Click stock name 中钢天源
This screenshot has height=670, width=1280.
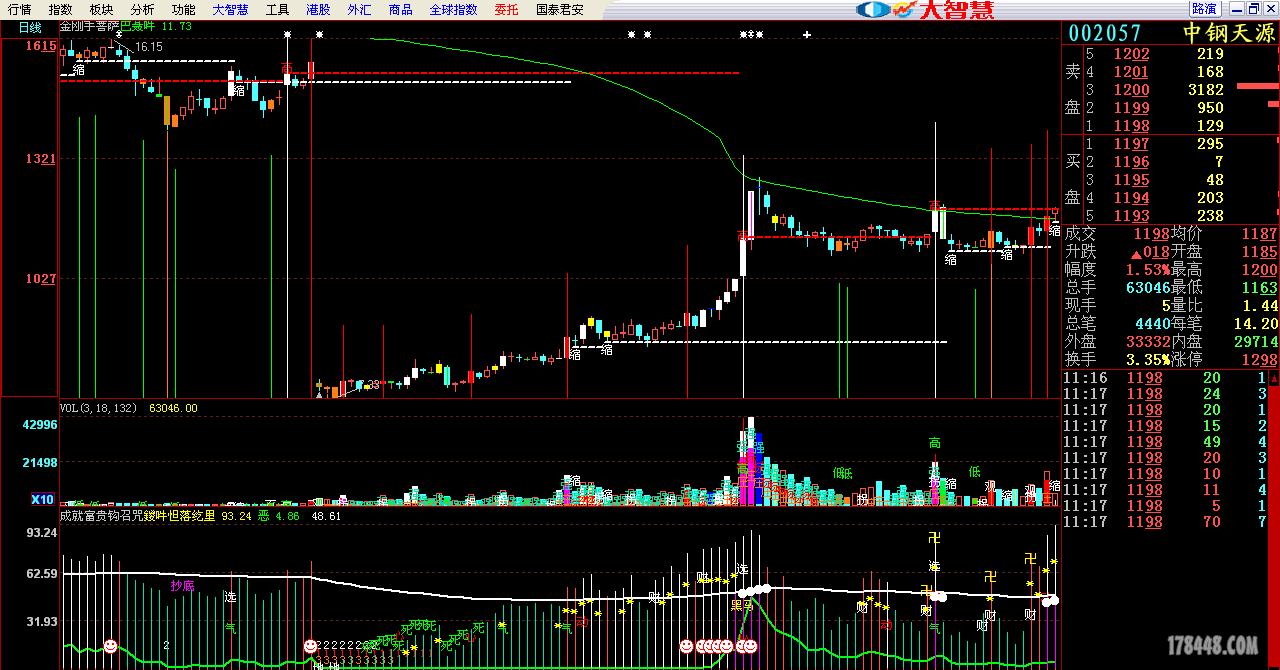1230,33
